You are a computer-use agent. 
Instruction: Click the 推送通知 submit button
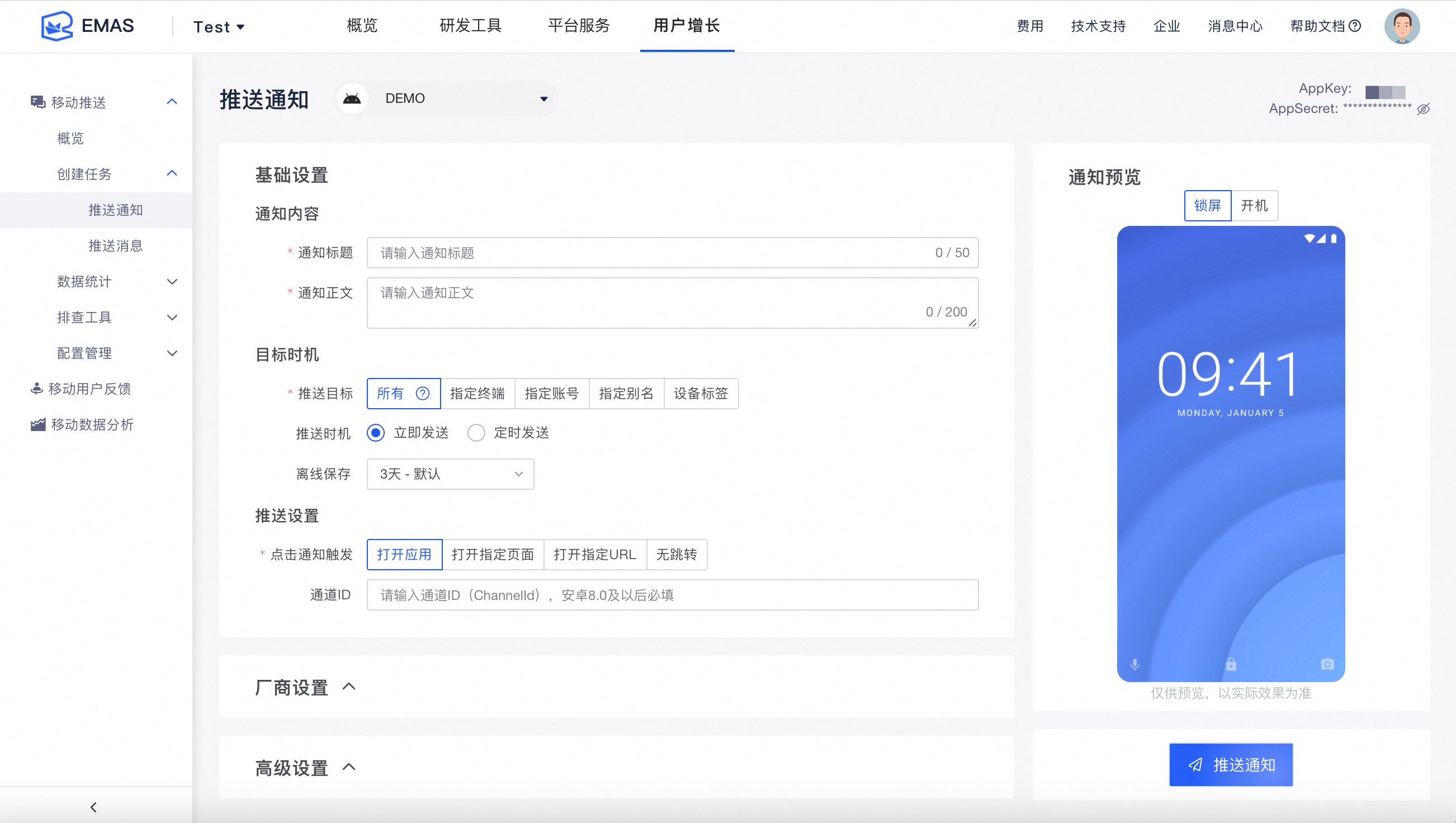click(x=1231, y=765)
